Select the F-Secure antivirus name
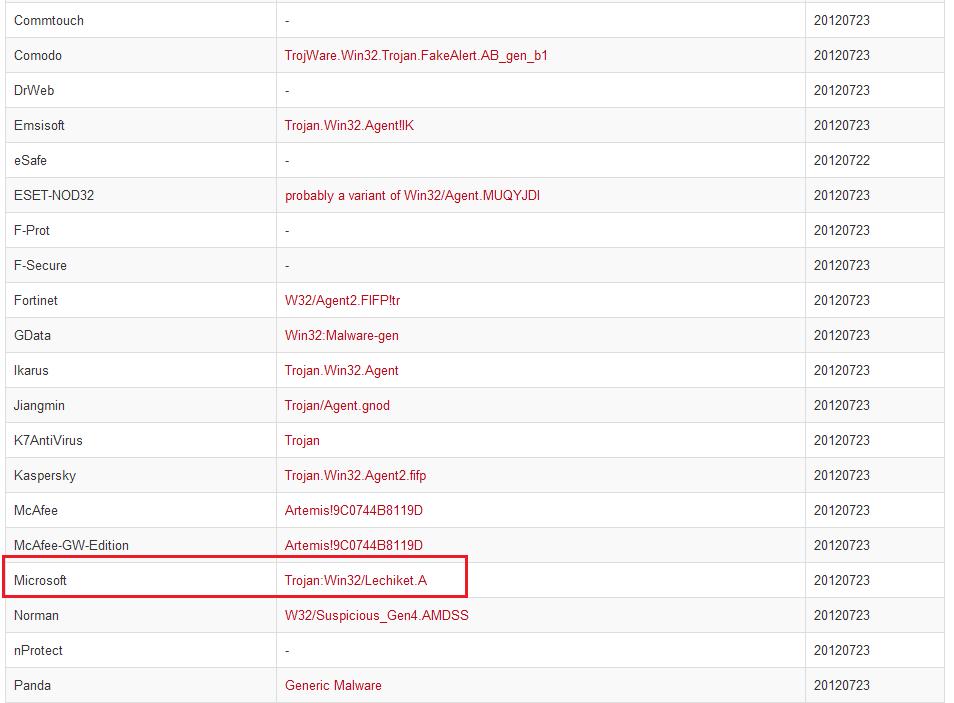 (40, 265)
